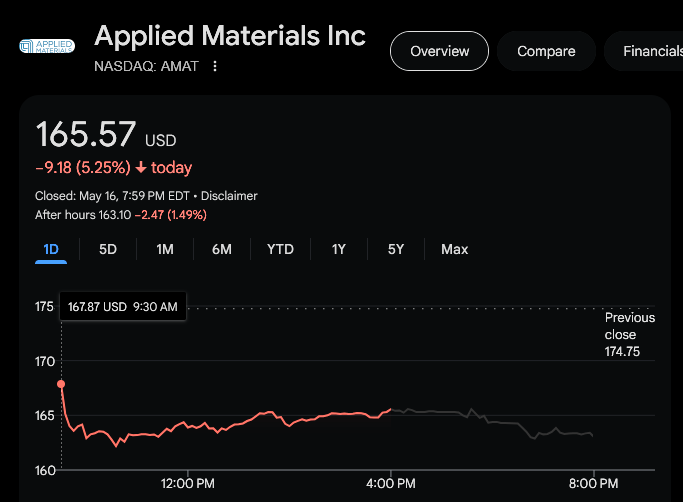
Task: Select the 1D time range
Action: (51, 250)
